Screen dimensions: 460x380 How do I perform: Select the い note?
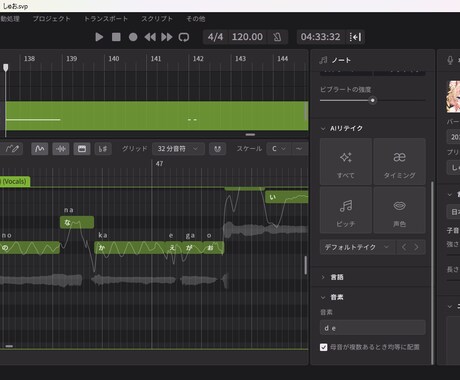[286, 197]
